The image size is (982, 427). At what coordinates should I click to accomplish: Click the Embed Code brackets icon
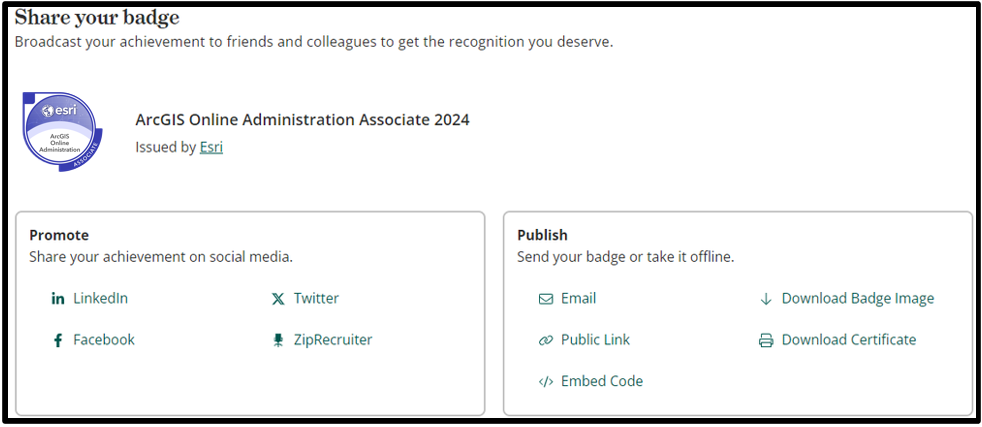546,381
